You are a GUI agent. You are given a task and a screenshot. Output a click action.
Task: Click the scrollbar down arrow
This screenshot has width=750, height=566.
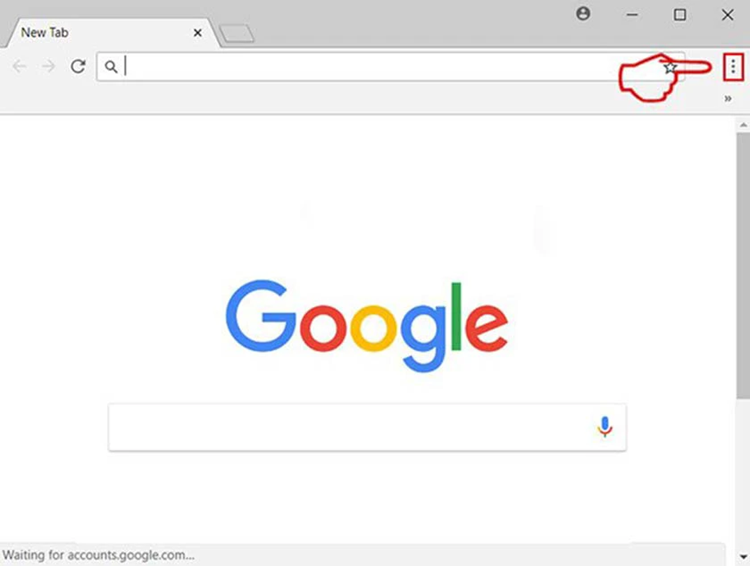[743, 556]
